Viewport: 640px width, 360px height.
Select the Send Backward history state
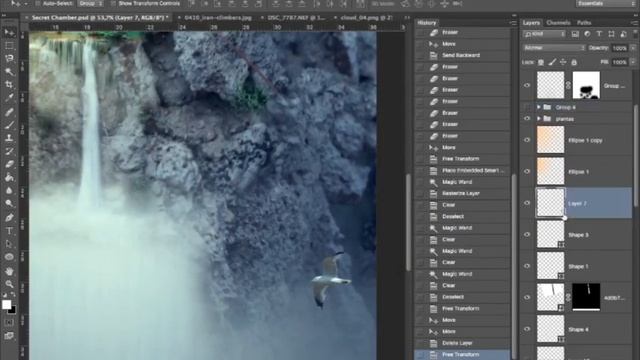[x=463, y=55]
